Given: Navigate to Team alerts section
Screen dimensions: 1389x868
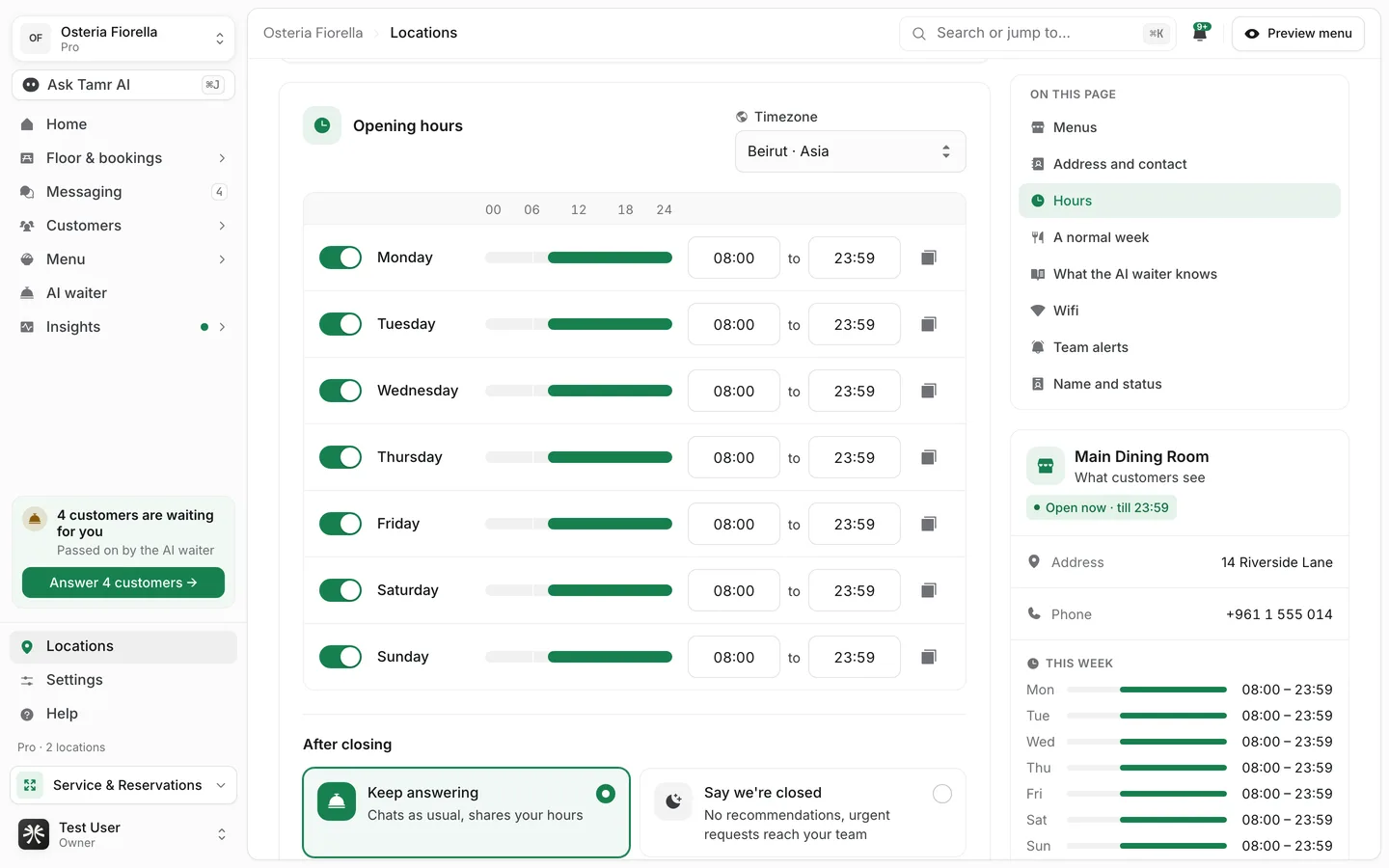Looking at the screenshot, I should (x=1179, y=347).
